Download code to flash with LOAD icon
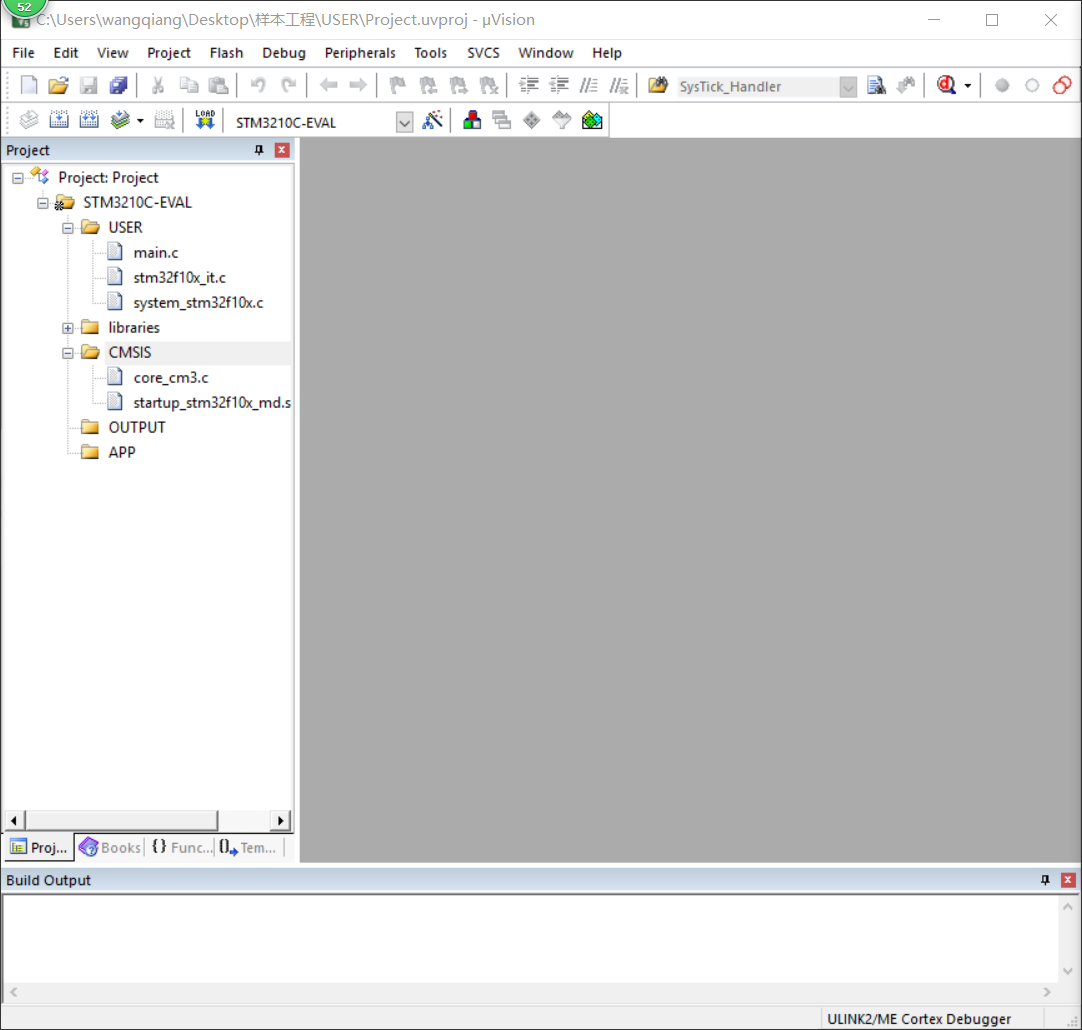 click(x=204, y=120)
